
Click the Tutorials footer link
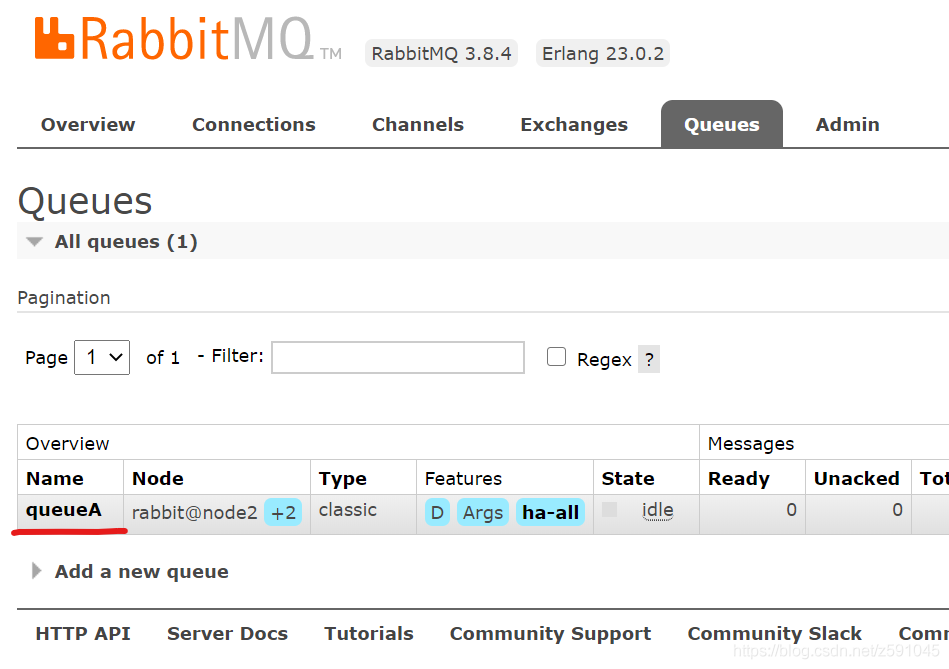(x=369, y=634)
